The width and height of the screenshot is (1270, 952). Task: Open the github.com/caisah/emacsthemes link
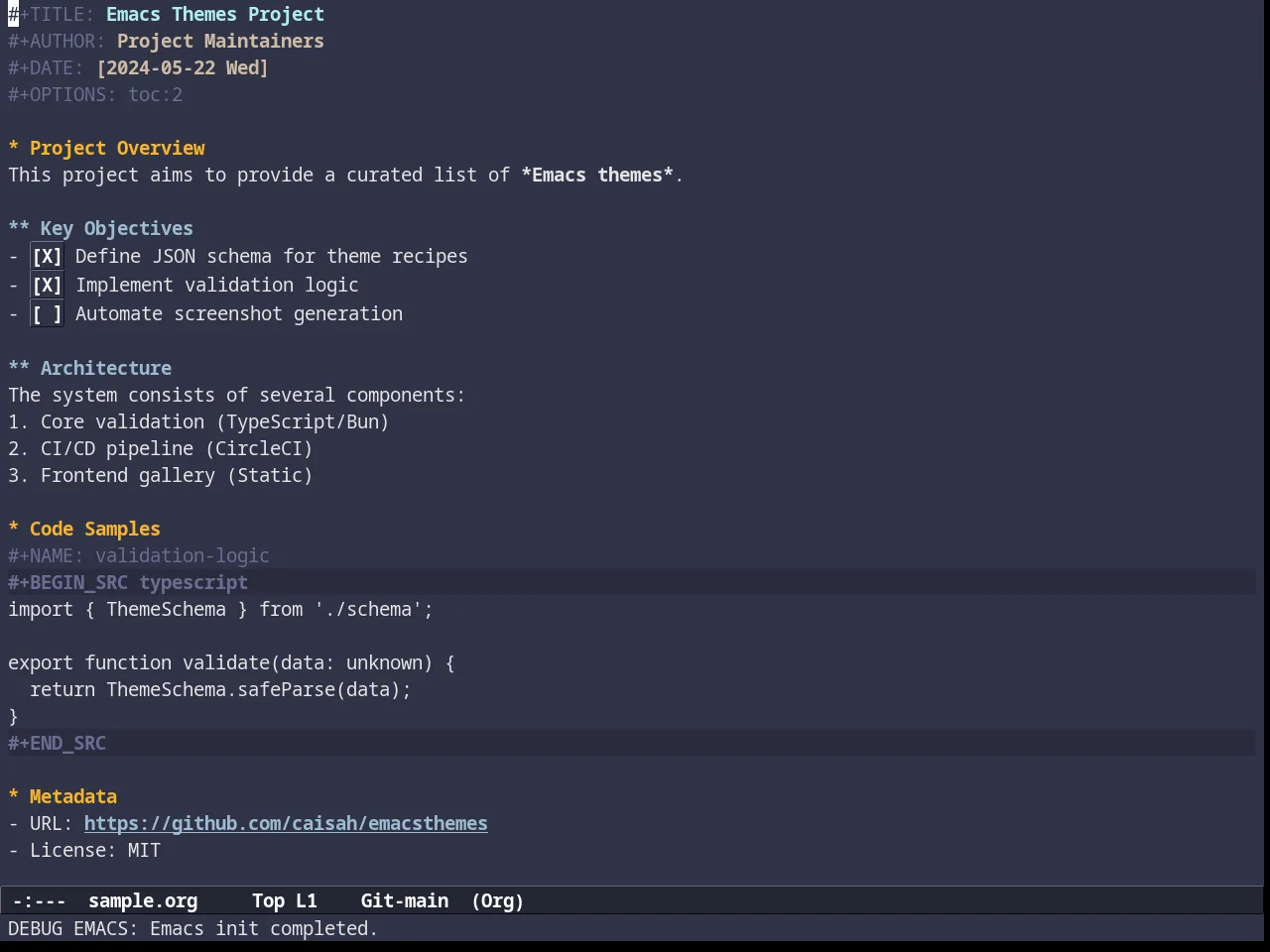point(286,823)
